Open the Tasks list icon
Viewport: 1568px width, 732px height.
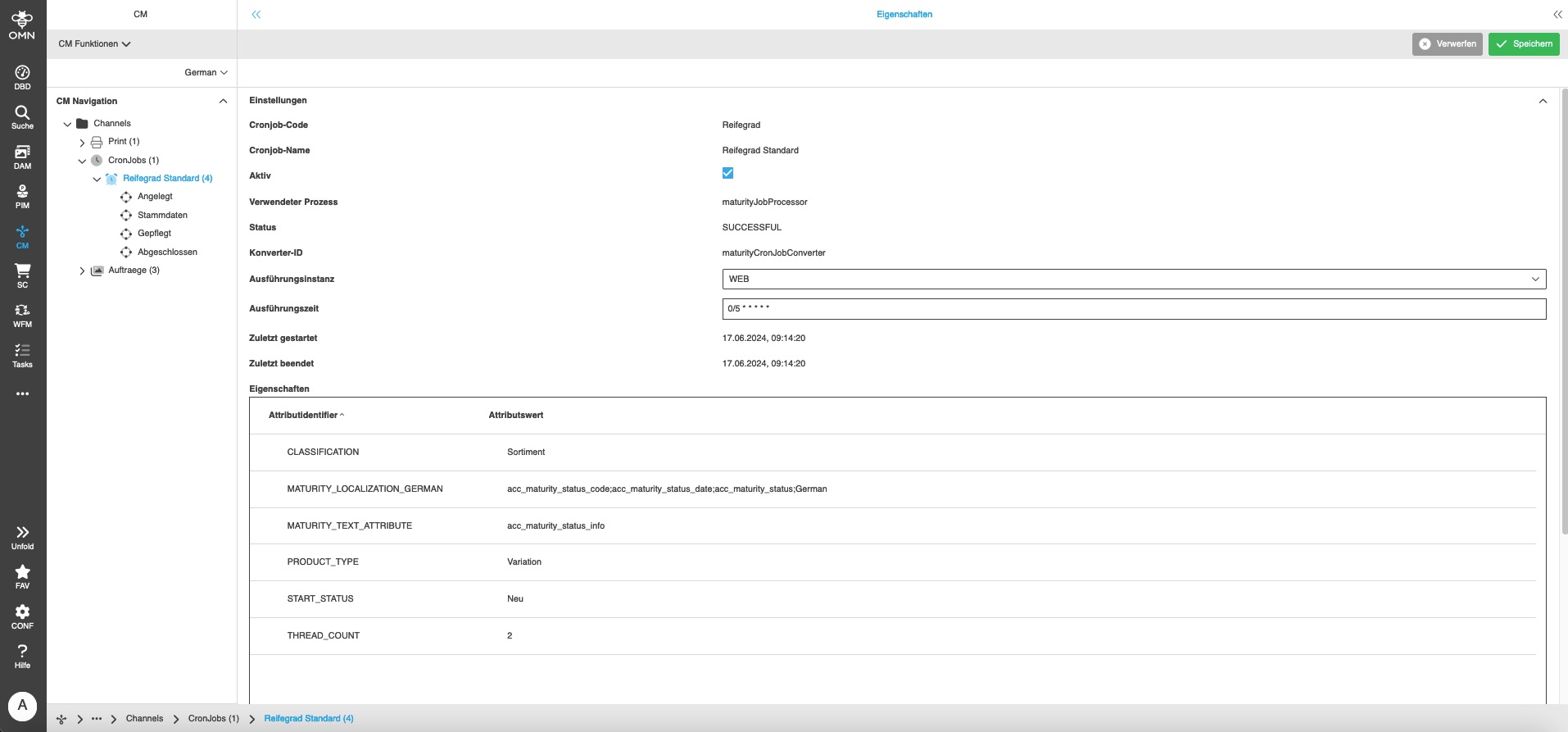(x=22, y=356)
